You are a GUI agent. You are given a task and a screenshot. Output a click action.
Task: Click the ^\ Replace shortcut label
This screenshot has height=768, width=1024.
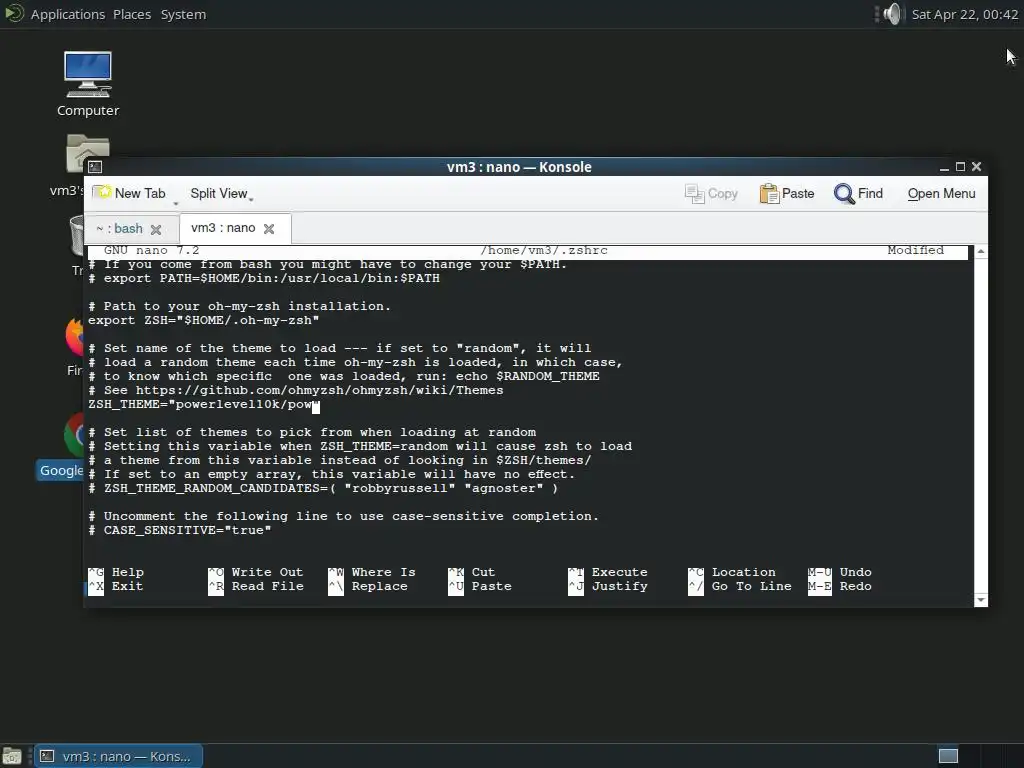coord(368,586)
